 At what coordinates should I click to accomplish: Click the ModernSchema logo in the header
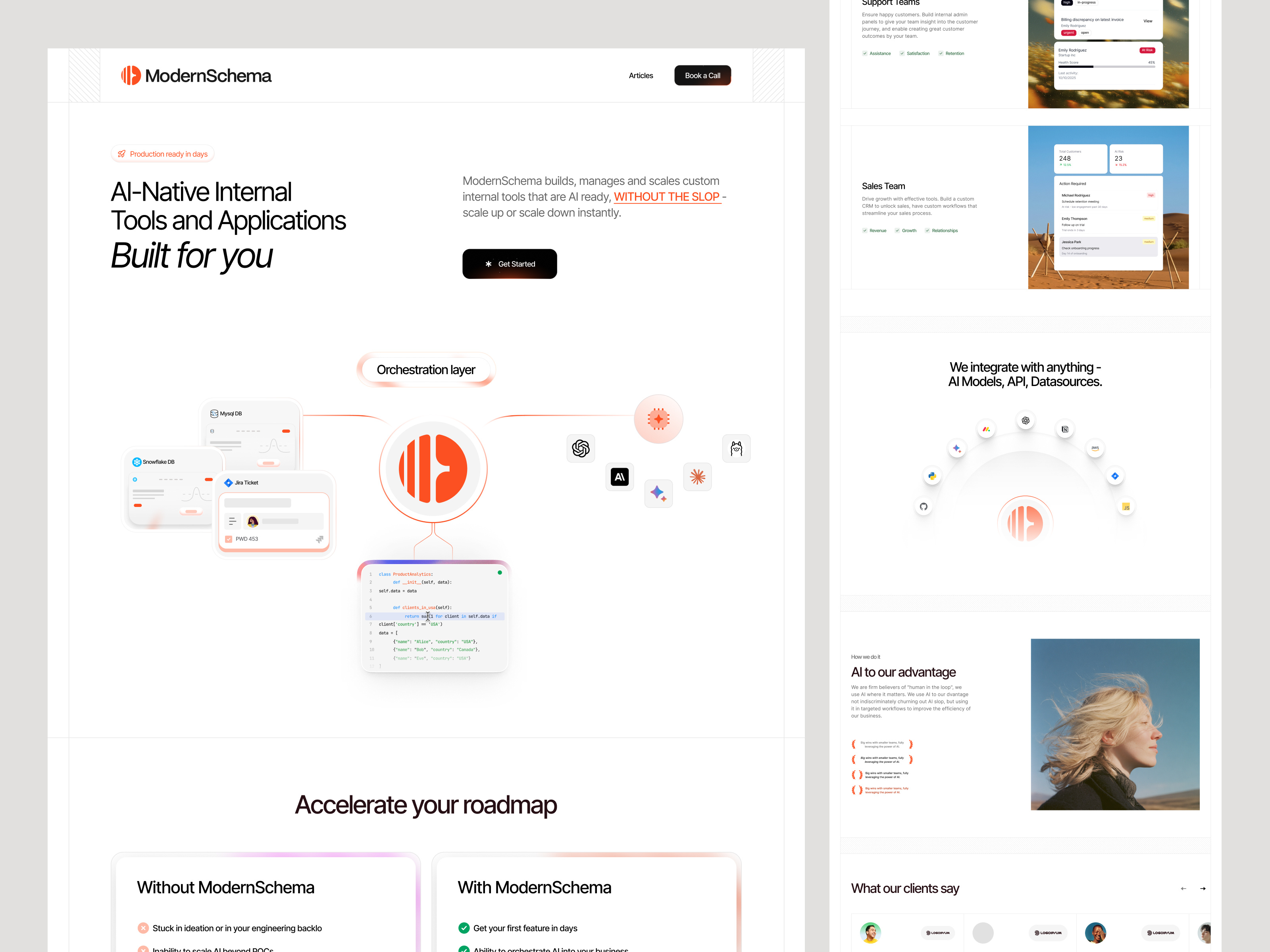tap(196, 75)
